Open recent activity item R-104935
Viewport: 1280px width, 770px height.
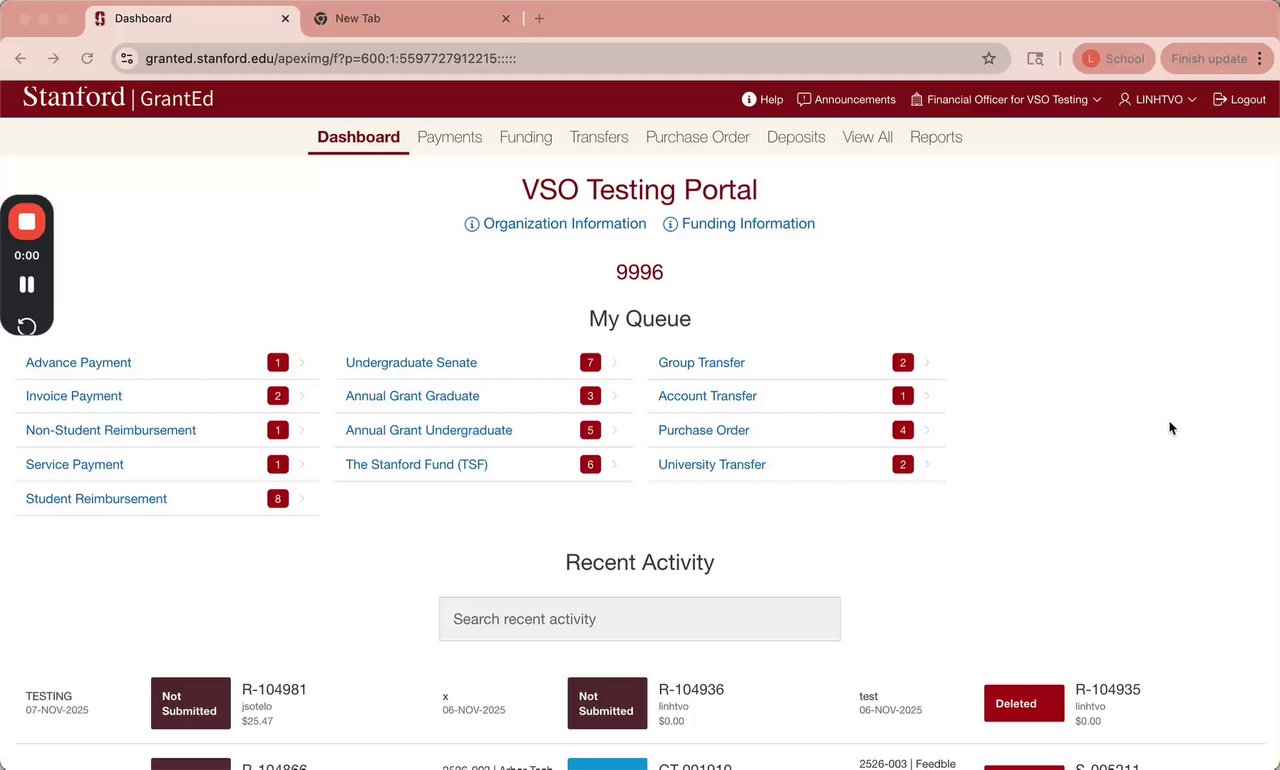pos(1107,689)
